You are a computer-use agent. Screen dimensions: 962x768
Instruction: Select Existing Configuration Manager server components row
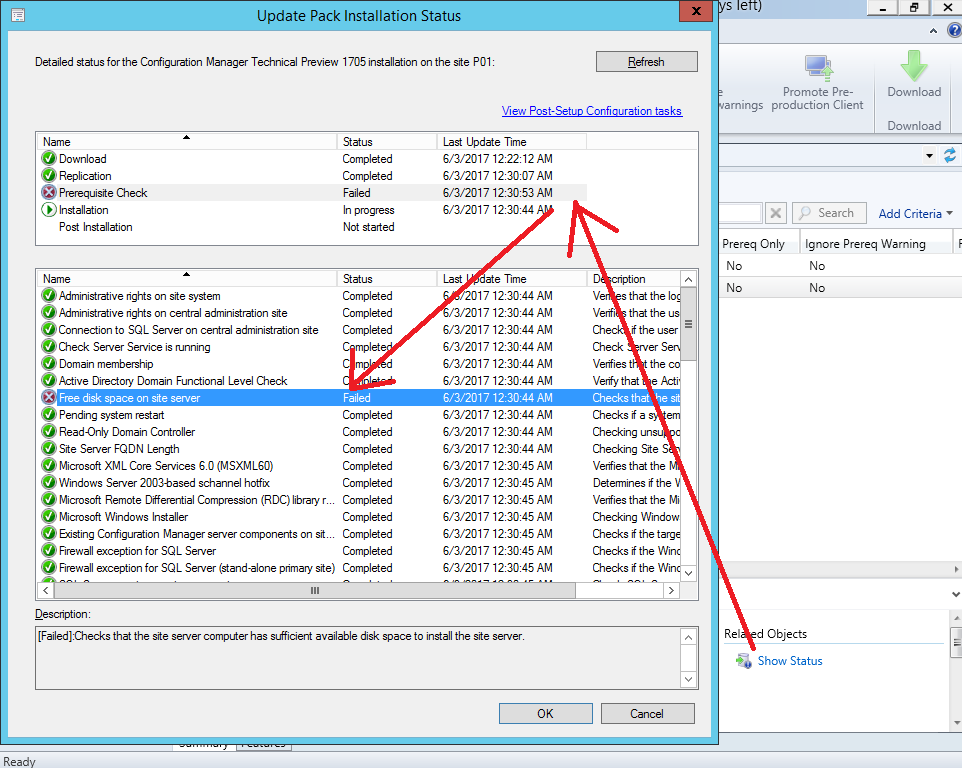pyautogui.click(x=358, y=534)
